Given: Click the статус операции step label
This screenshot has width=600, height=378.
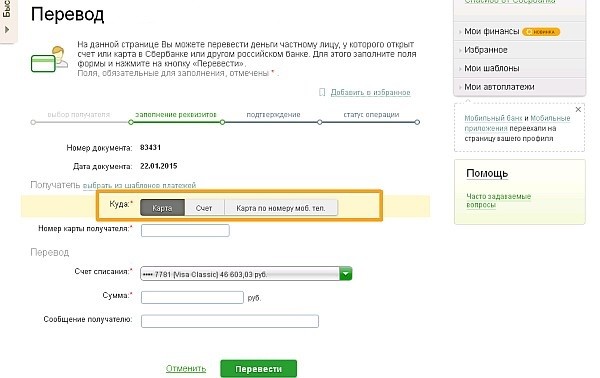Looking at the screenshot, I should [371, 114].
